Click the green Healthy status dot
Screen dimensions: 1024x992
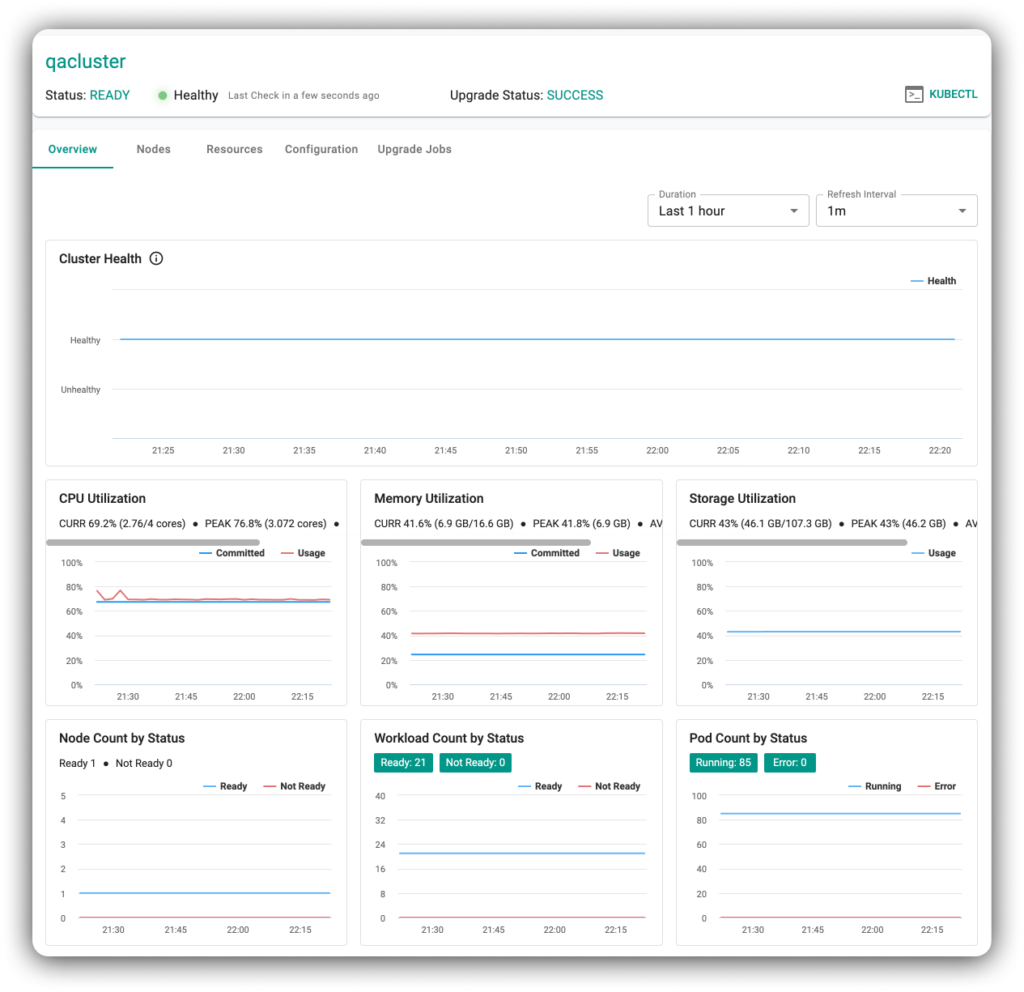point(162,96)
